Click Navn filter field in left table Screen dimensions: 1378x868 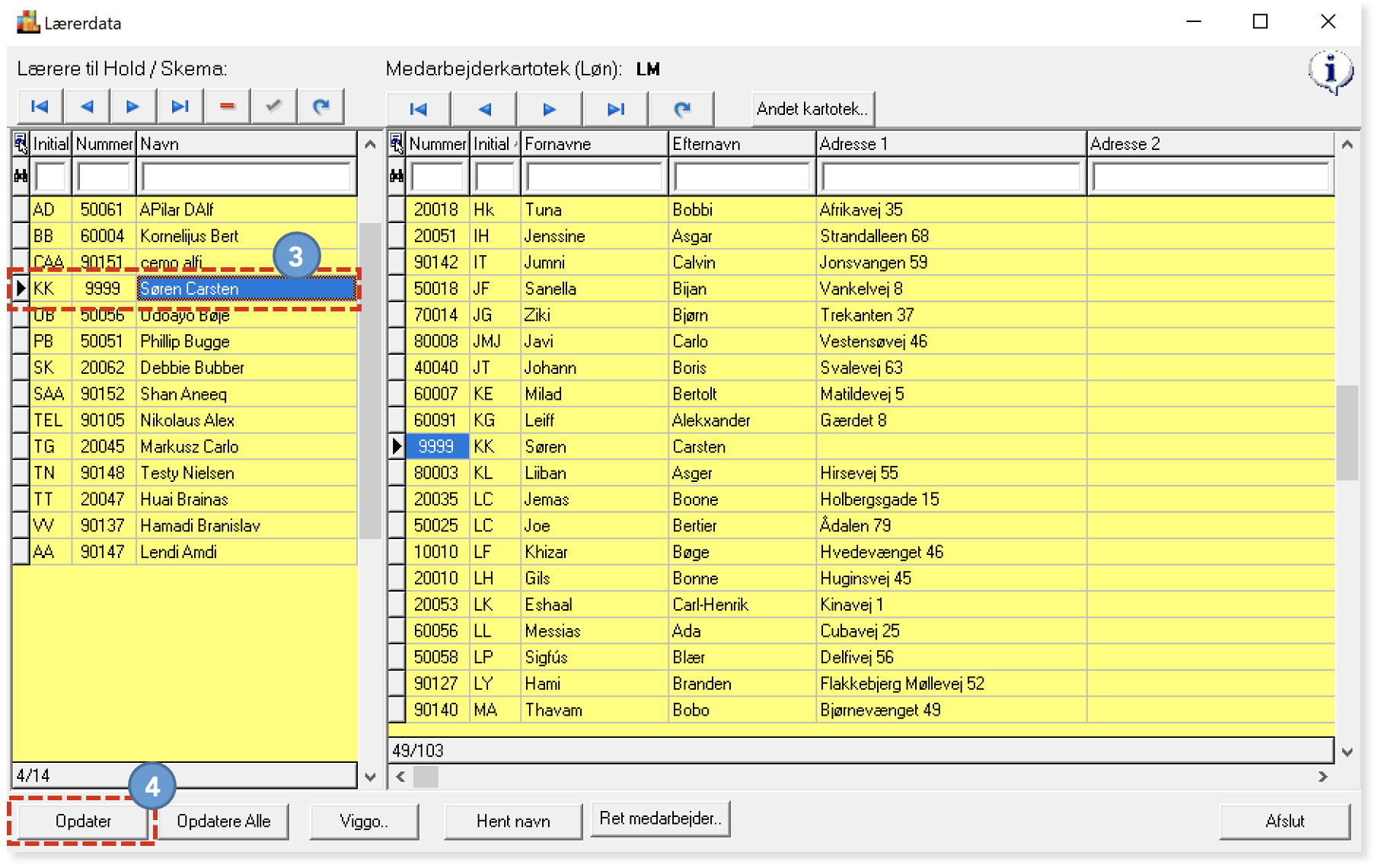coord(246,177)
